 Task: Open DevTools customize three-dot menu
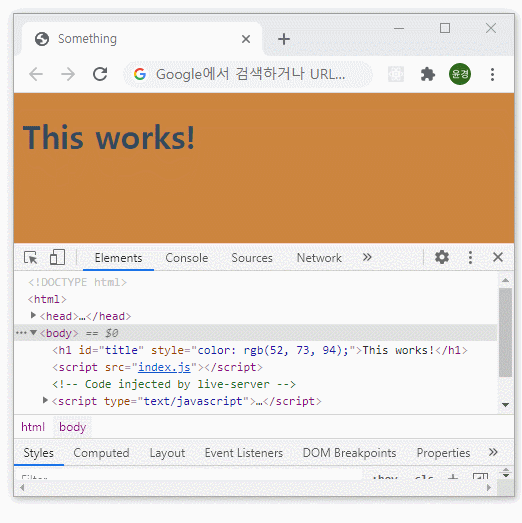point(470,257)
